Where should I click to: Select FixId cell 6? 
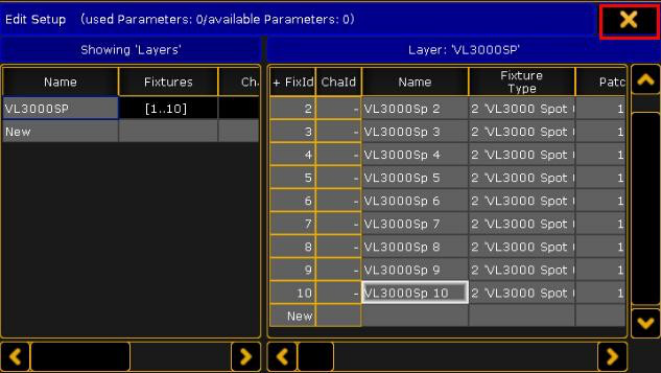(x=293, y=201)
